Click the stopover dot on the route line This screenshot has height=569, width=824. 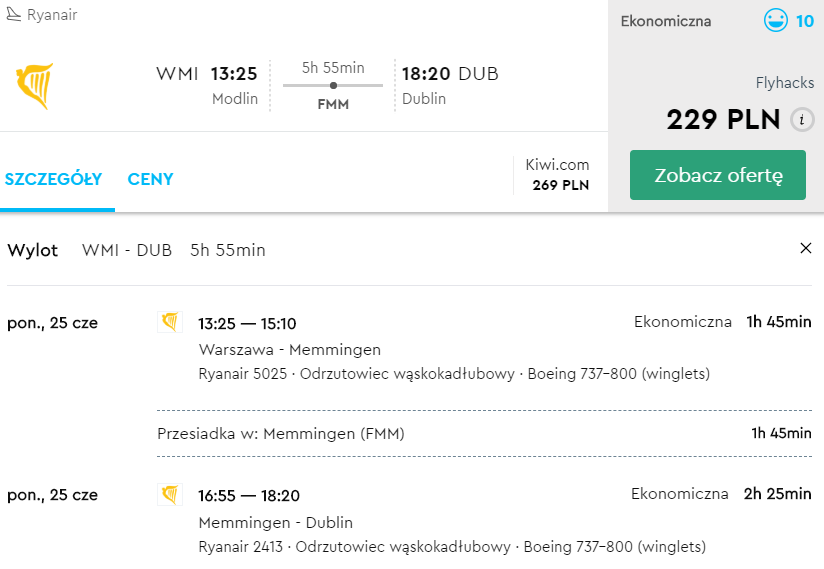coord(333,86)
